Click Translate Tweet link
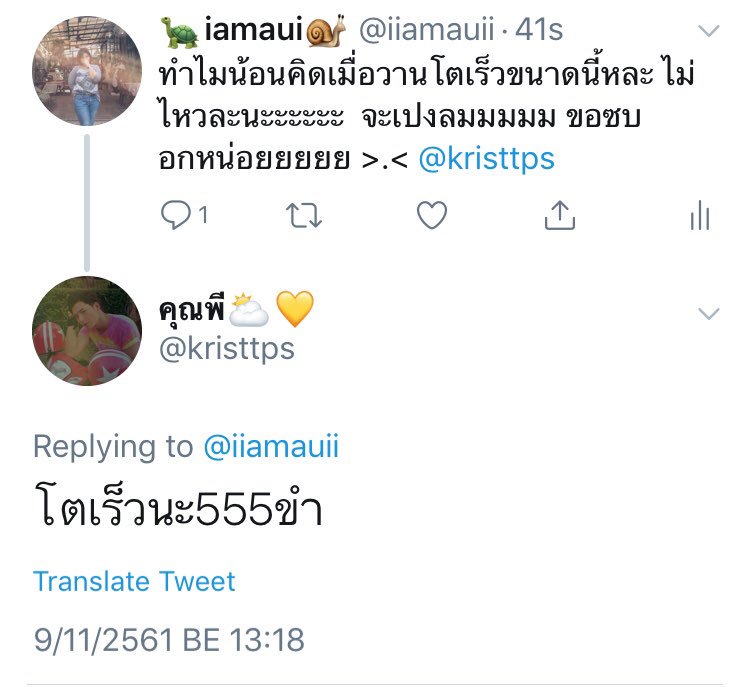This screenshot has width=750, height=687. [134, 582]
